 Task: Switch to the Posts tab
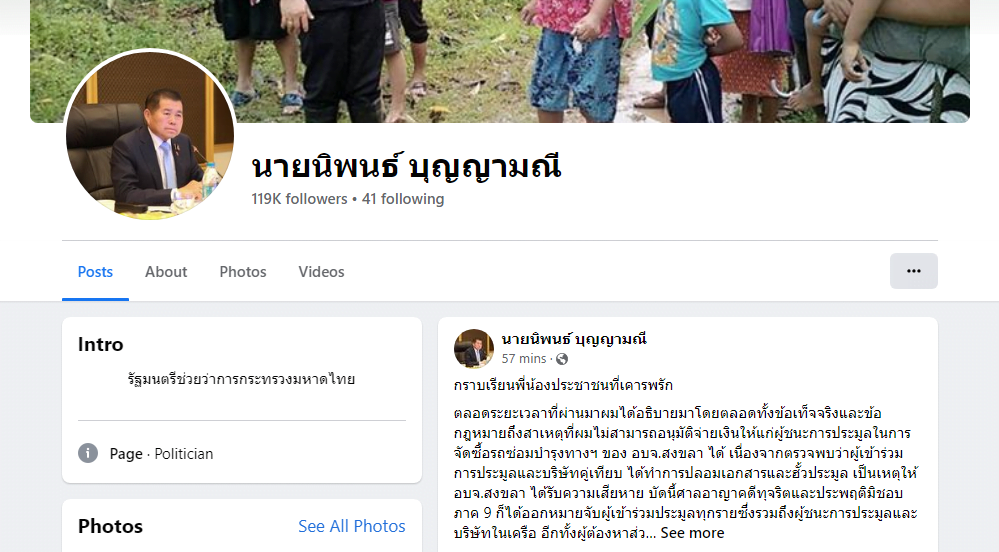pos(95,272)
